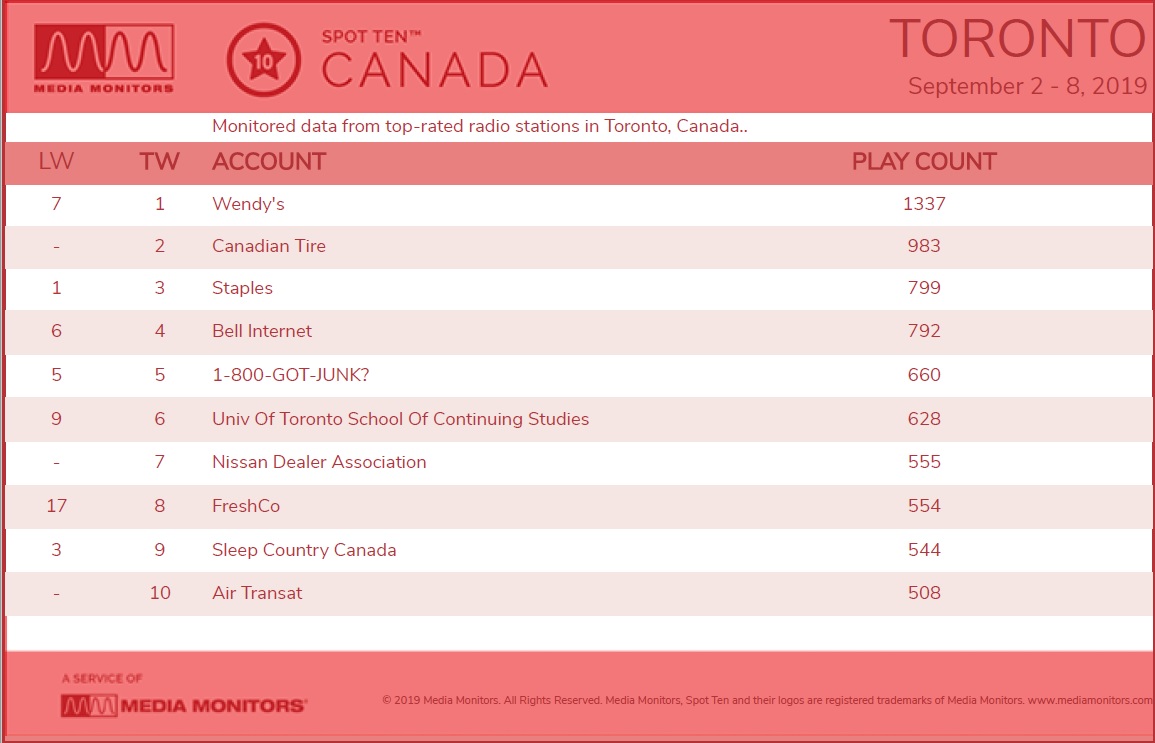The image size is (1155, 743).
Task: Click the PLAY COUNT column header
Action: [924, 162]
